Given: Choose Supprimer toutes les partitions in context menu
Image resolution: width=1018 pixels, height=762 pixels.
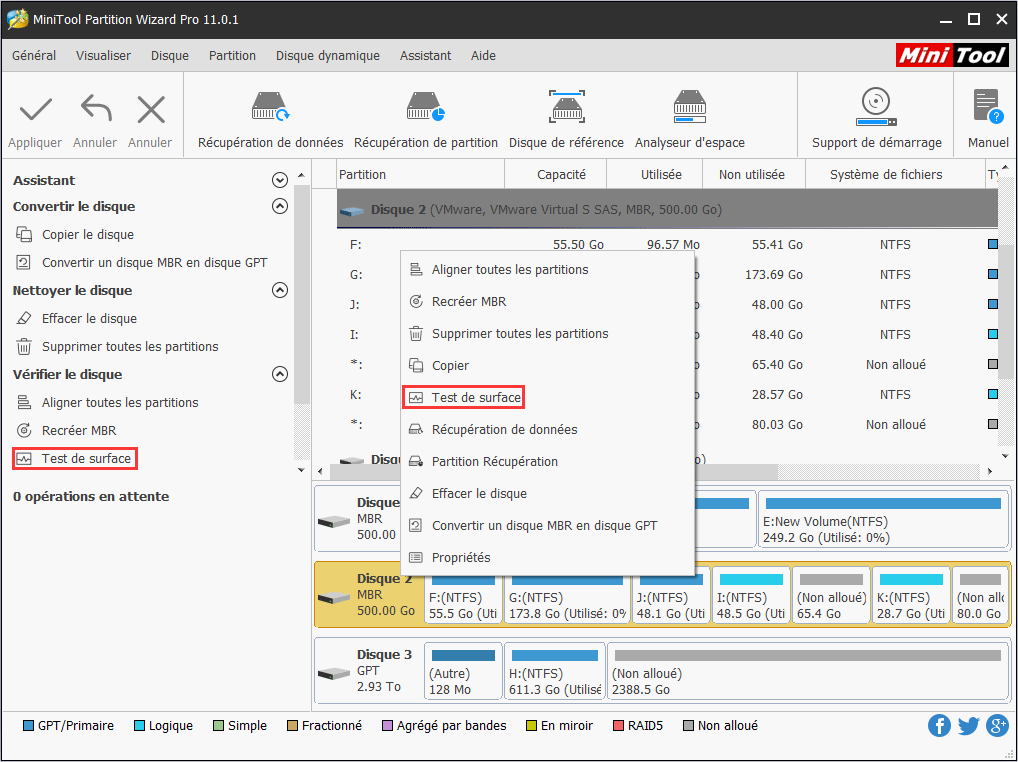Looking at the screenshot, I should [547, 334].
